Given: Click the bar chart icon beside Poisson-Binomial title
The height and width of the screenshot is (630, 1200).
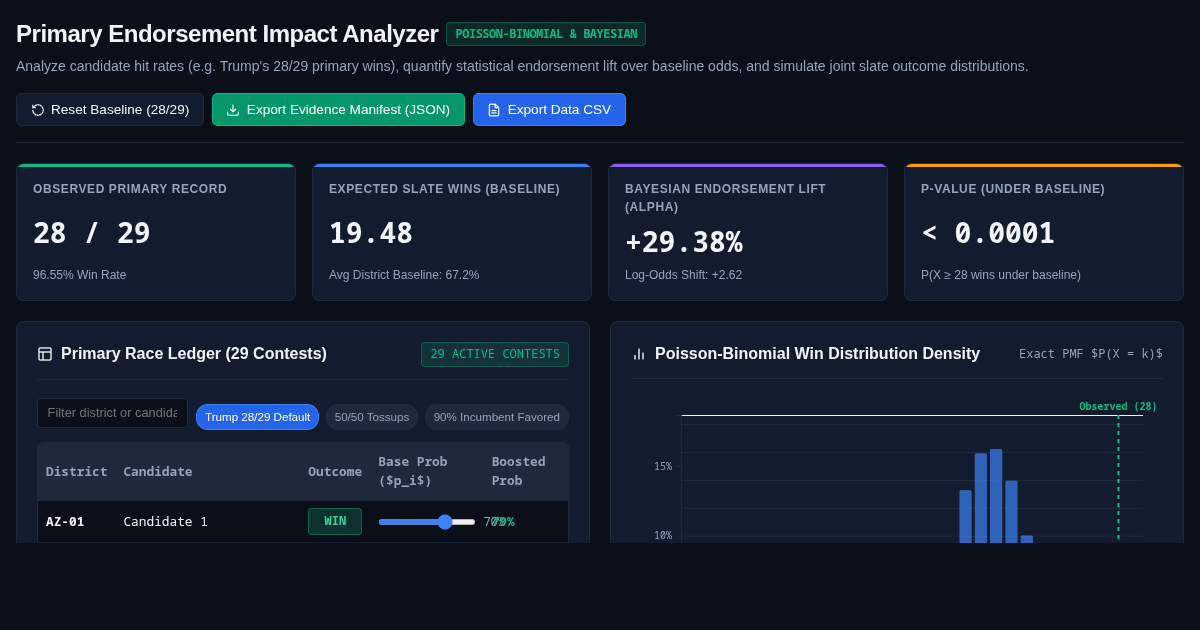Looking at the screenshot, I should pyautogui.click(x=639, y=354).
